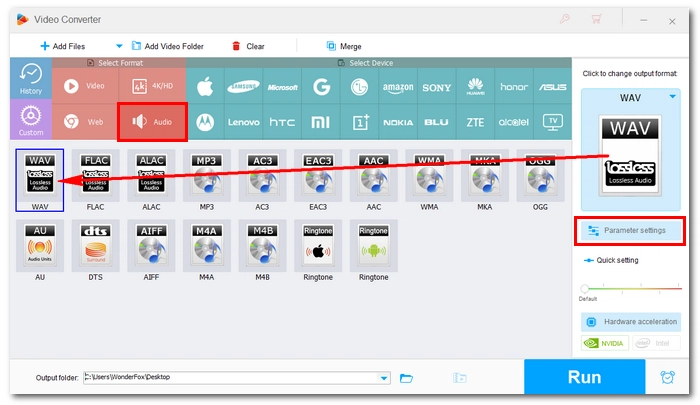Toggle NVIDIA acceleration option
Viewport: 700px width, 405px height.
point(605,343)
